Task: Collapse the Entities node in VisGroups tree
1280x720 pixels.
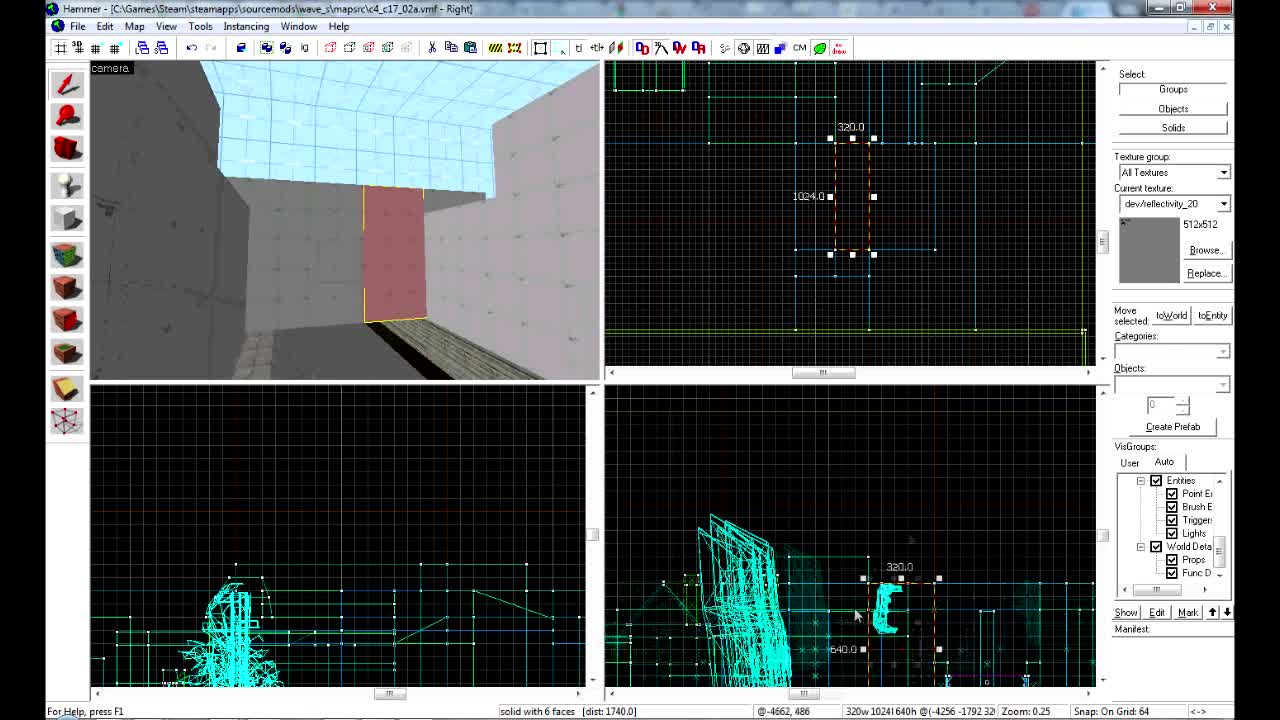Action: pos(1141,480)
